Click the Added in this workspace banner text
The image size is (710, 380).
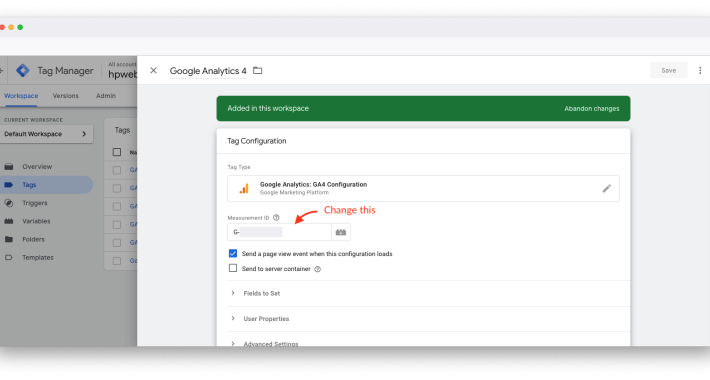268,108
